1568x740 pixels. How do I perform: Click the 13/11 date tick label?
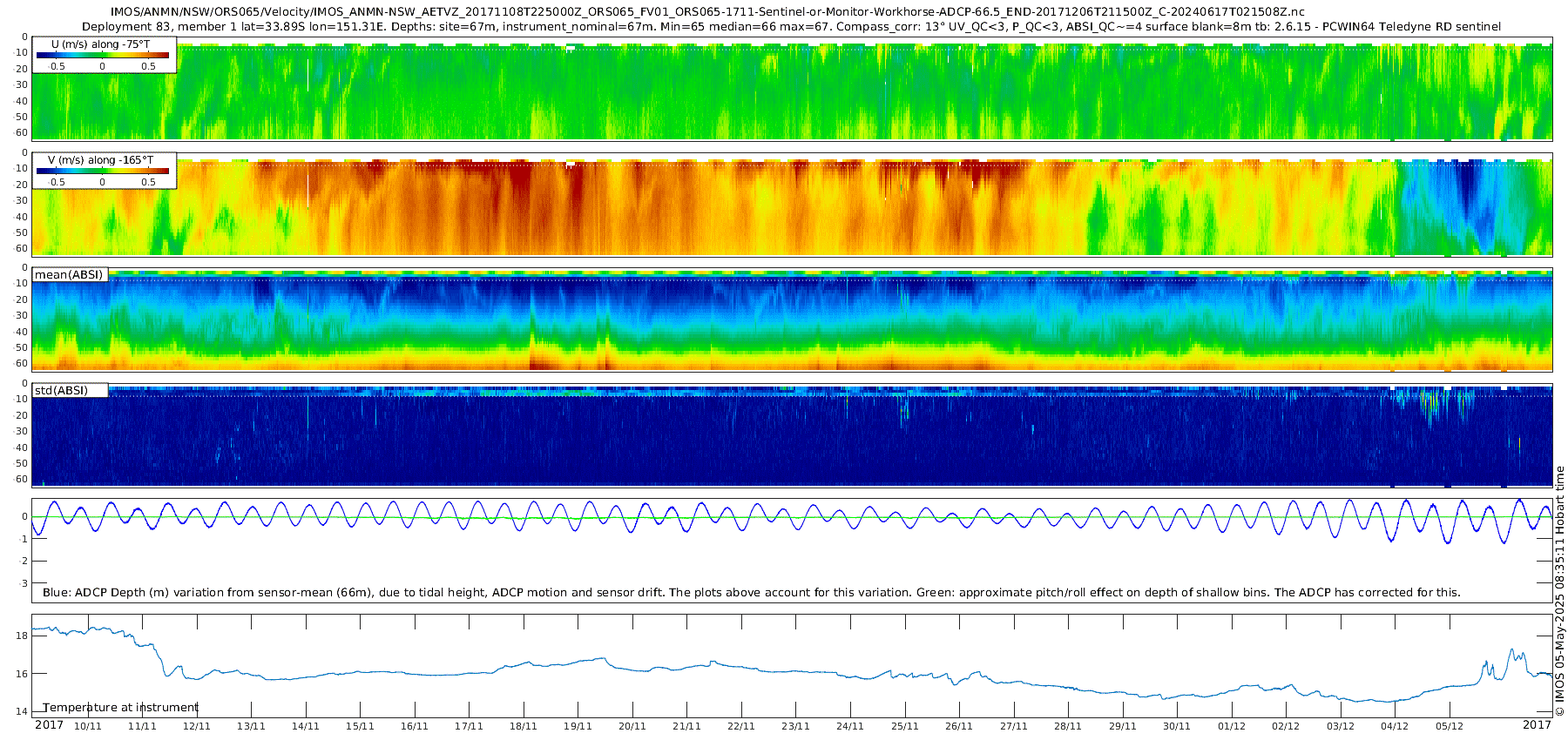point(251,726)
